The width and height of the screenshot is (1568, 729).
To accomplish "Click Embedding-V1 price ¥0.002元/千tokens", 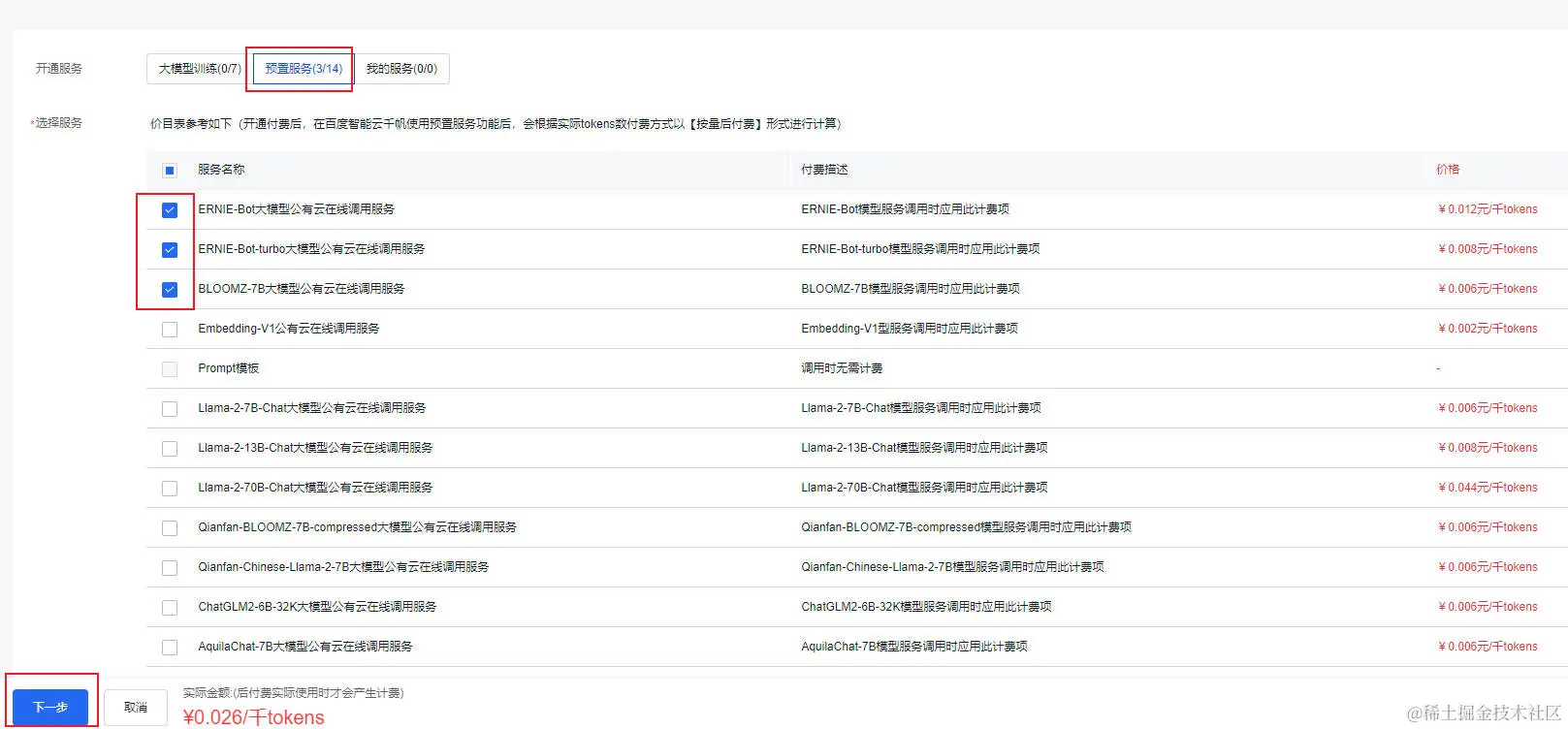I will [x=1488, y=329].
